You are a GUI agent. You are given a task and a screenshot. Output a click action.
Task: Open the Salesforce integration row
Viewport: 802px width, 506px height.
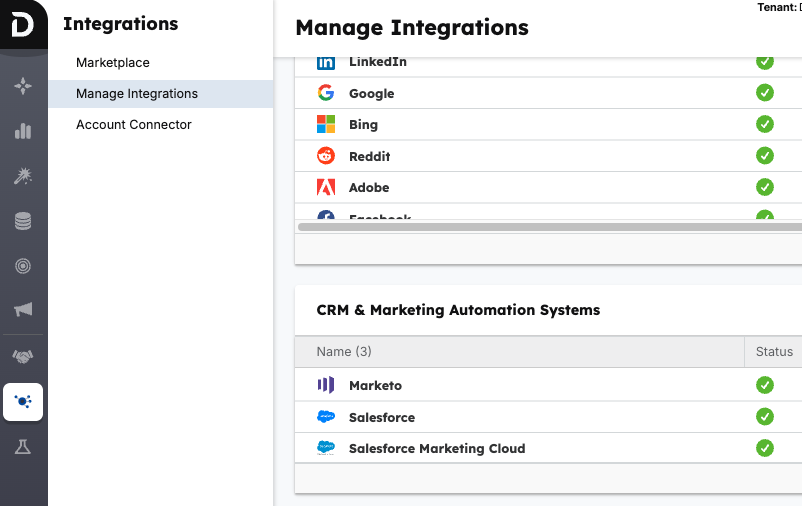point(381,417)
